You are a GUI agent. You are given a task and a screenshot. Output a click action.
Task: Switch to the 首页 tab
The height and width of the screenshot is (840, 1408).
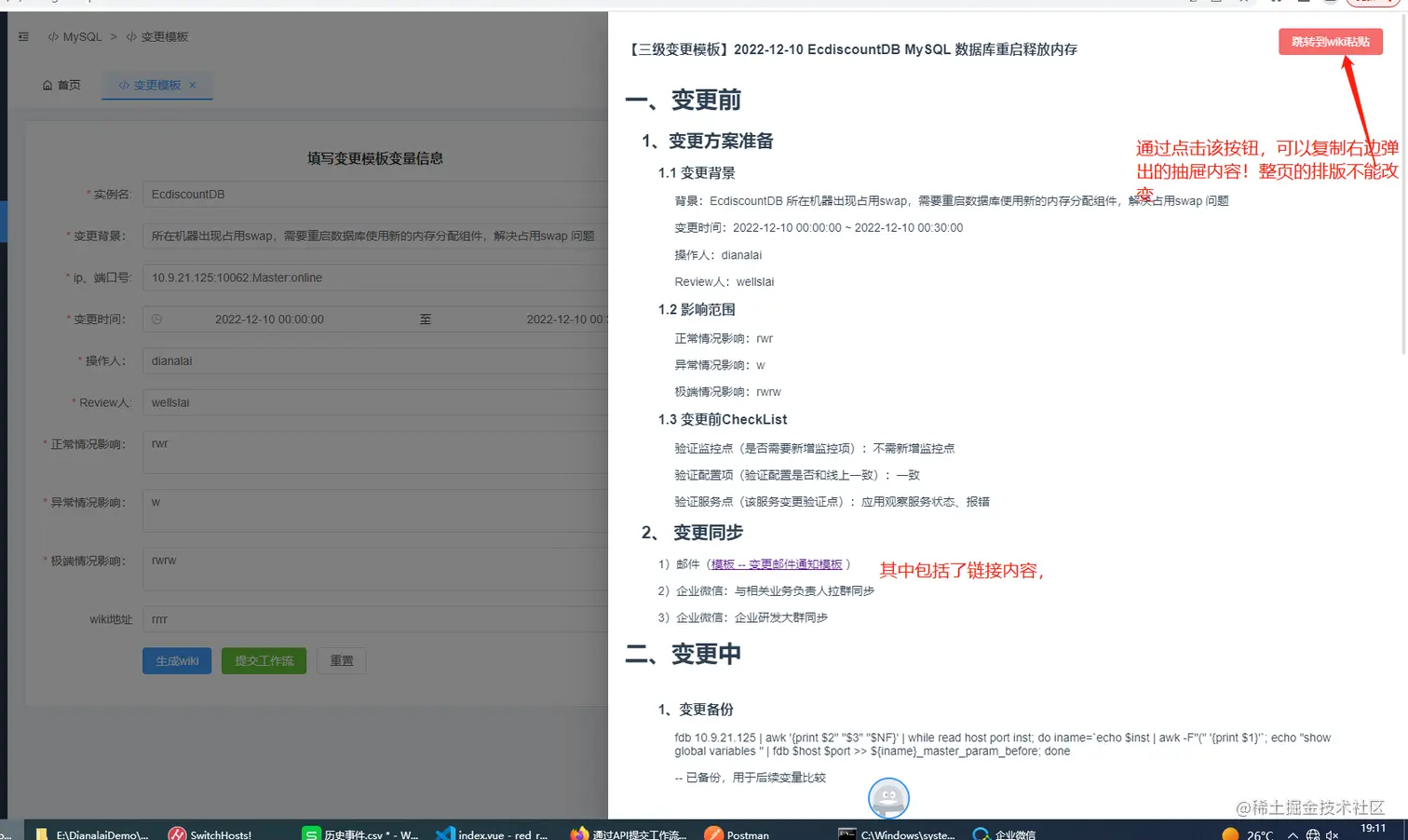(61, 85)
